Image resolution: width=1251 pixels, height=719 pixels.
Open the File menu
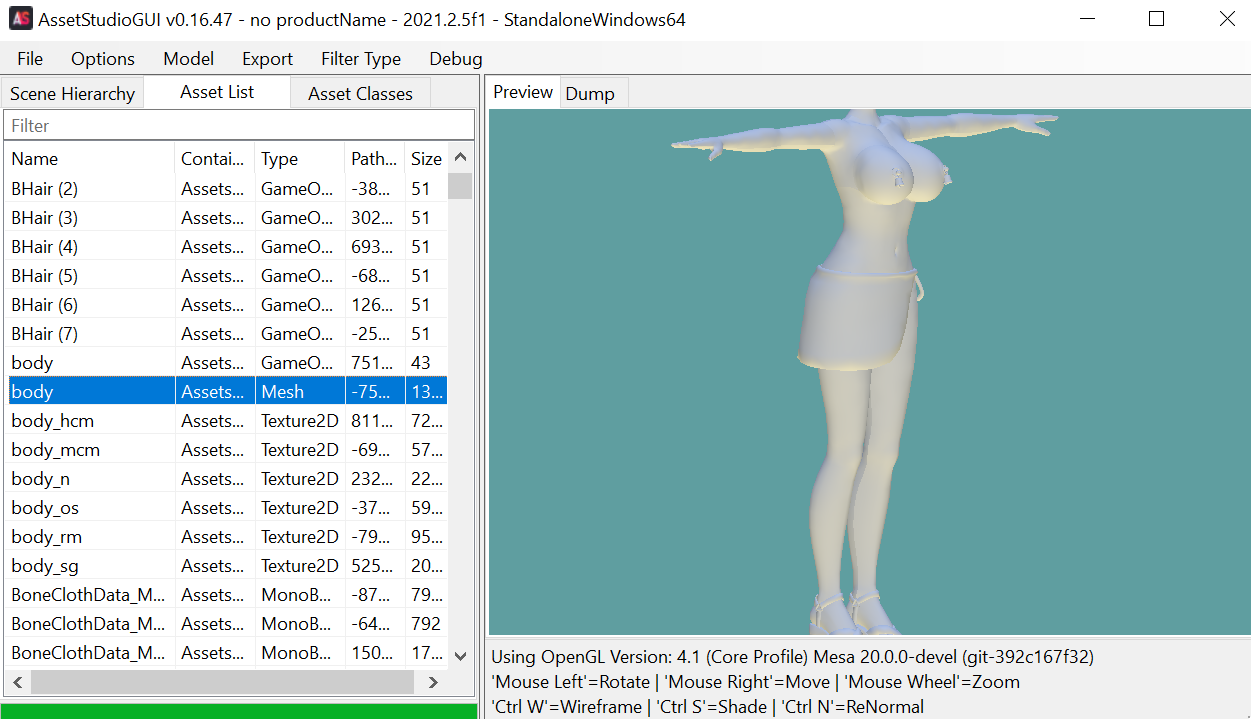30,59
